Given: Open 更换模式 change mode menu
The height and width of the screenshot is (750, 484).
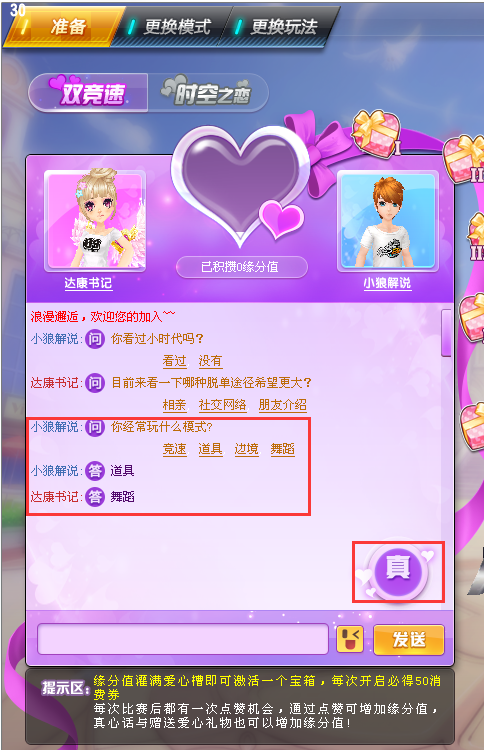Looking at the screenshot, I should (172, 27).
